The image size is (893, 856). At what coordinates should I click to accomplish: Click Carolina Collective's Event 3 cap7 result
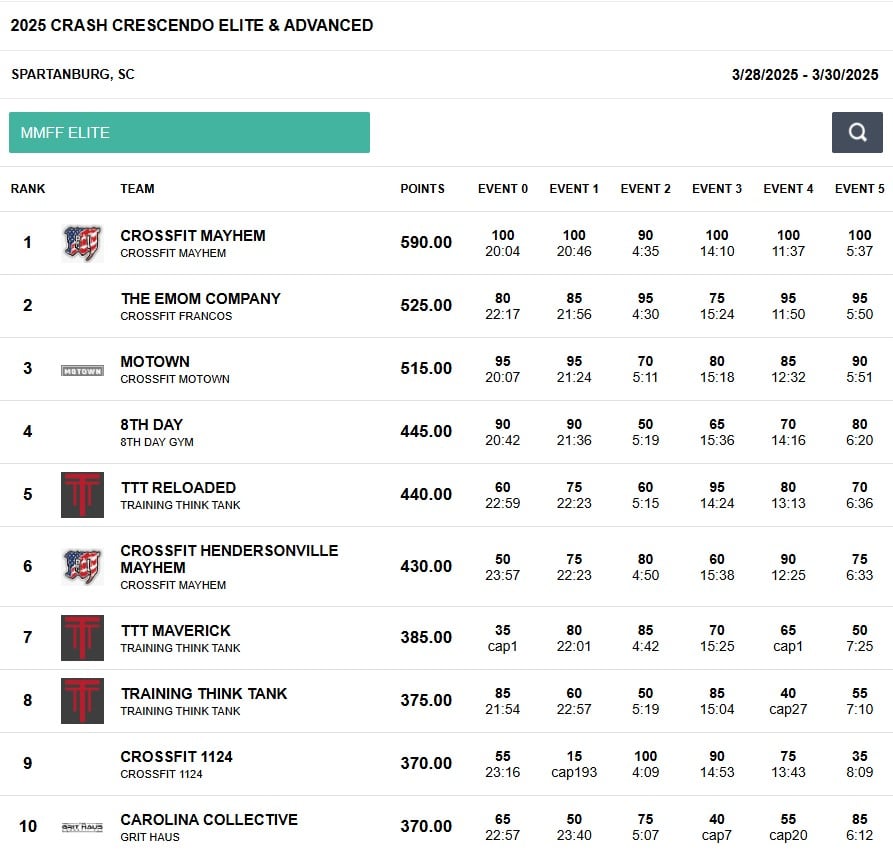click(716, 835)
